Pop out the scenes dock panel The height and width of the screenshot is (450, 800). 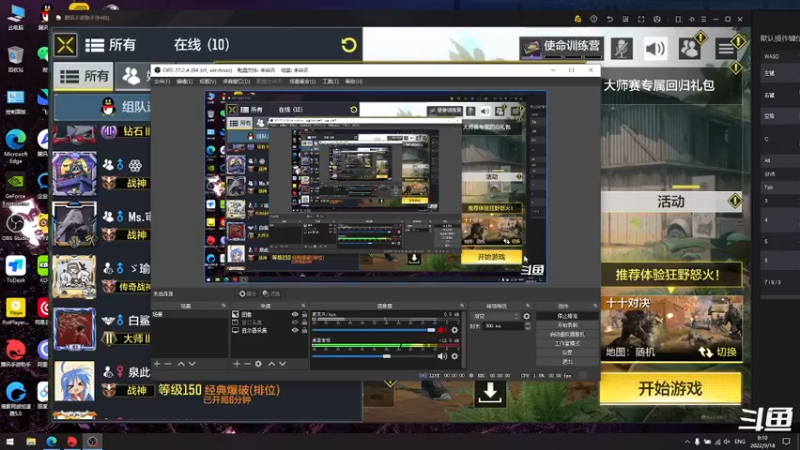coord(223,306)
